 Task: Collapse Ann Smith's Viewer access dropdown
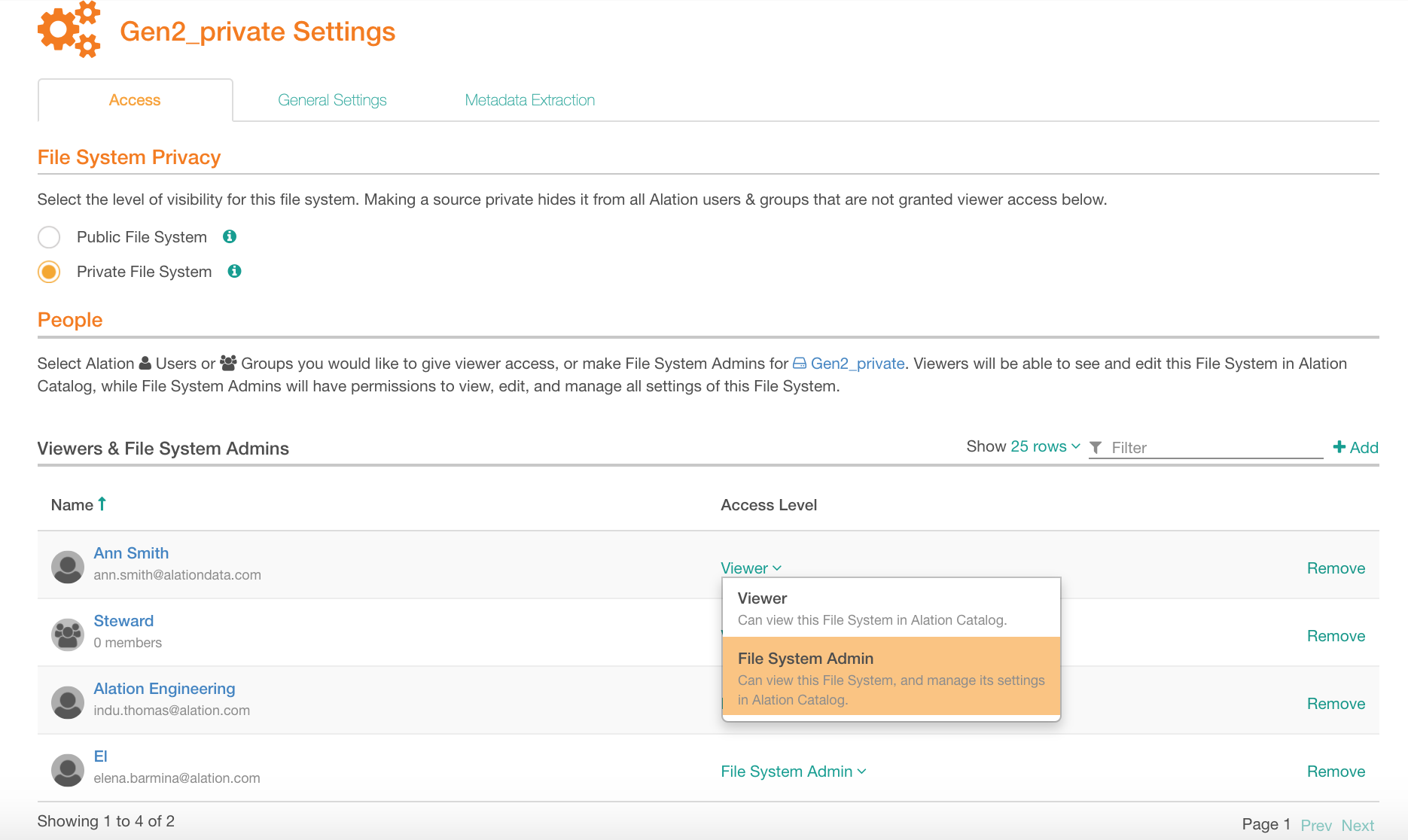(x=751, y=568)
